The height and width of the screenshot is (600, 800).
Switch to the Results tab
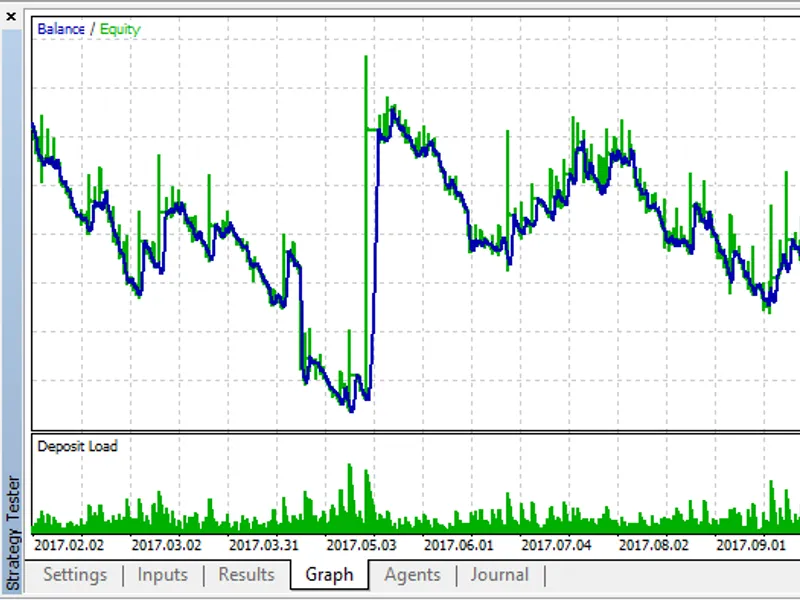point(246,574)
